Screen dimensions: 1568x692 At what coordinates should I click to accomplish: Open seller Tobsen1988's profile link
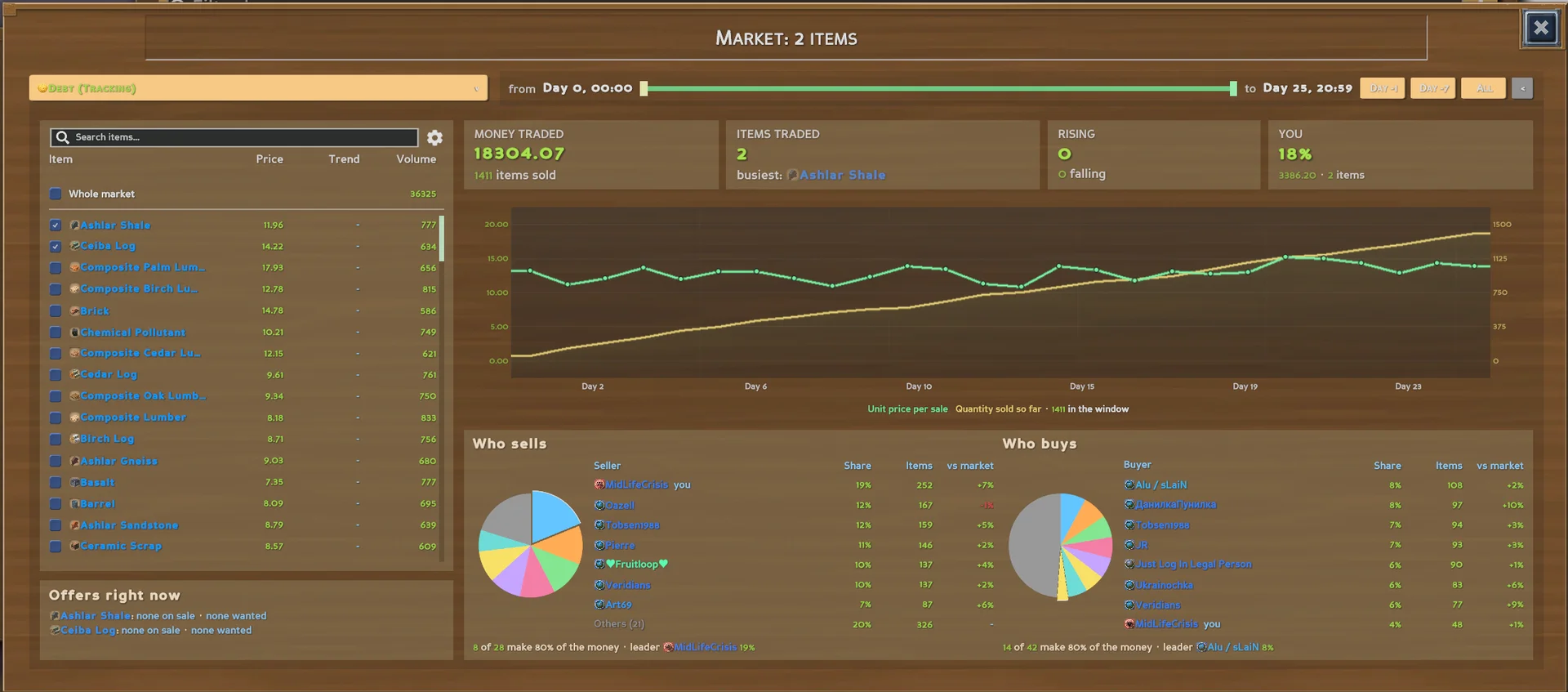pyautogui.click(x=632, y=525)
